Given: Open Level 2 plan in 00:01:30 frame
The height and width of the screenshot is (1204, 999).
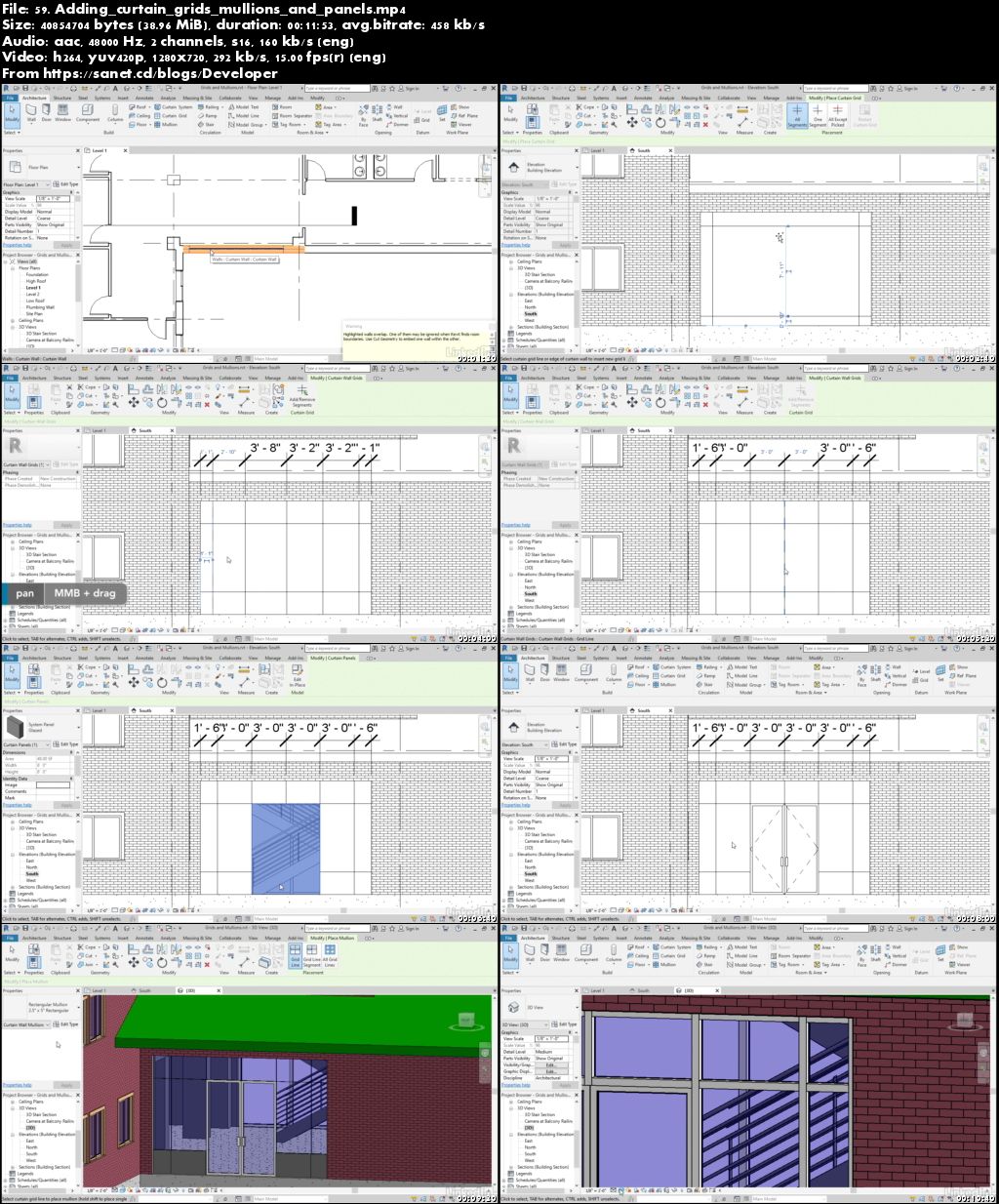Looking at the screenshot, I should point(32,294).
